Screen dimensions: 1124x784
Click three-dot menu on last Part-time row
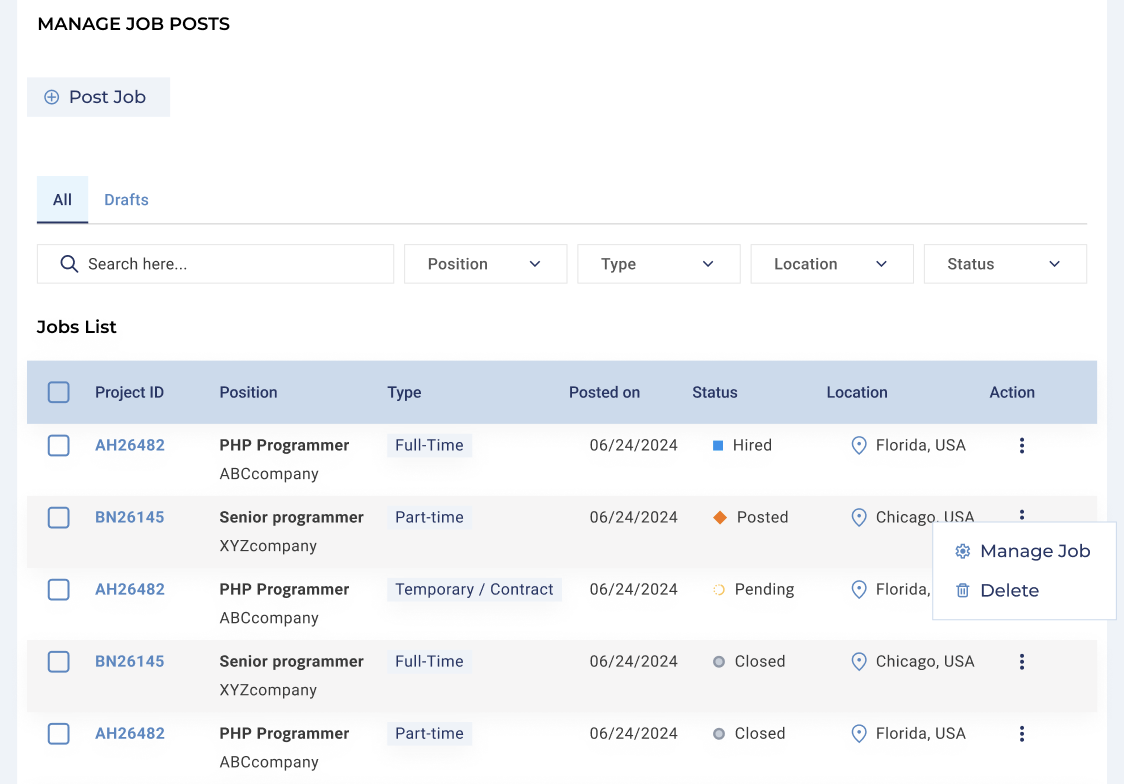tap(1021, 734)
